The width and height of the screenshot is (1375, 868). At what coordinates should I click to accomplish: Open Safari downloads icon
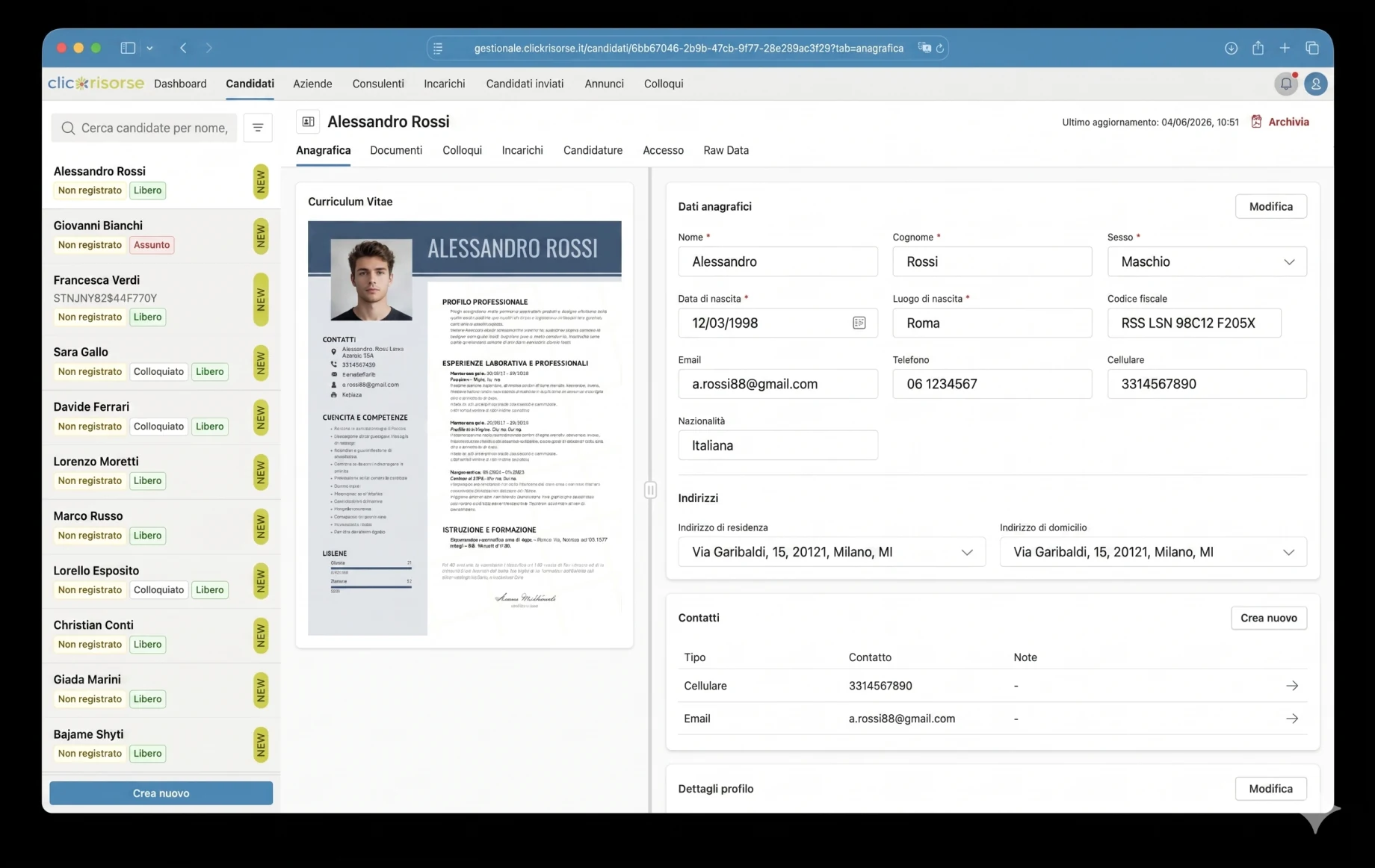pos(1231,48)
